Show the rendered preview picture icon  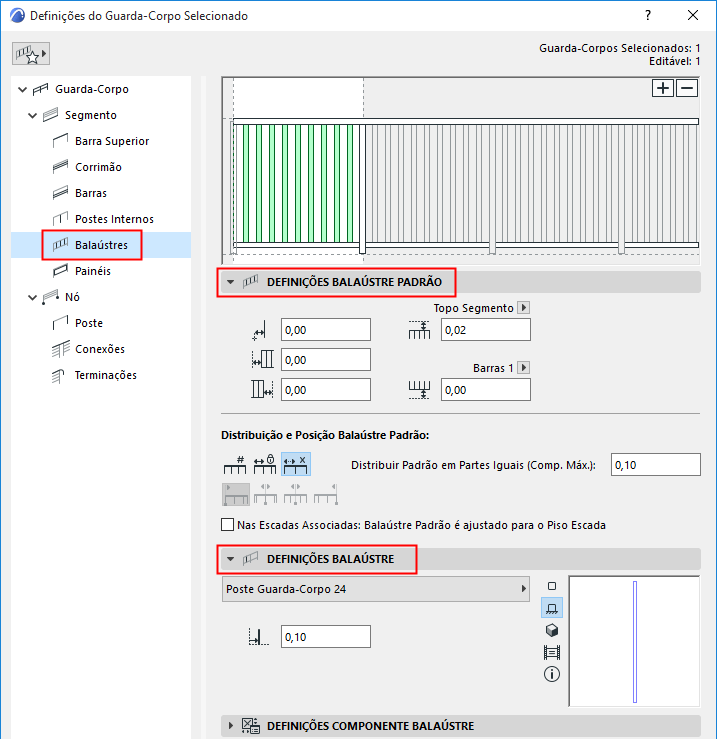(552, 652)
